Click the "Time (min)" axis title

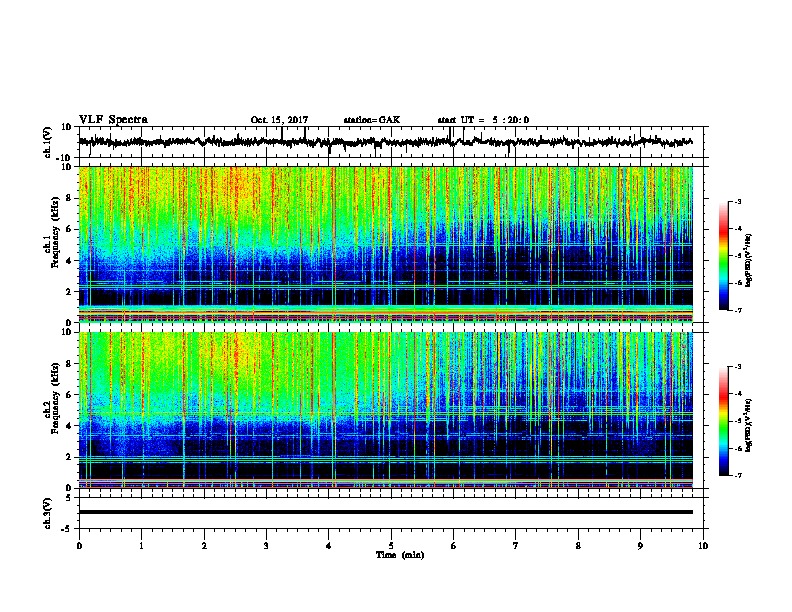[x=400, y=555]
